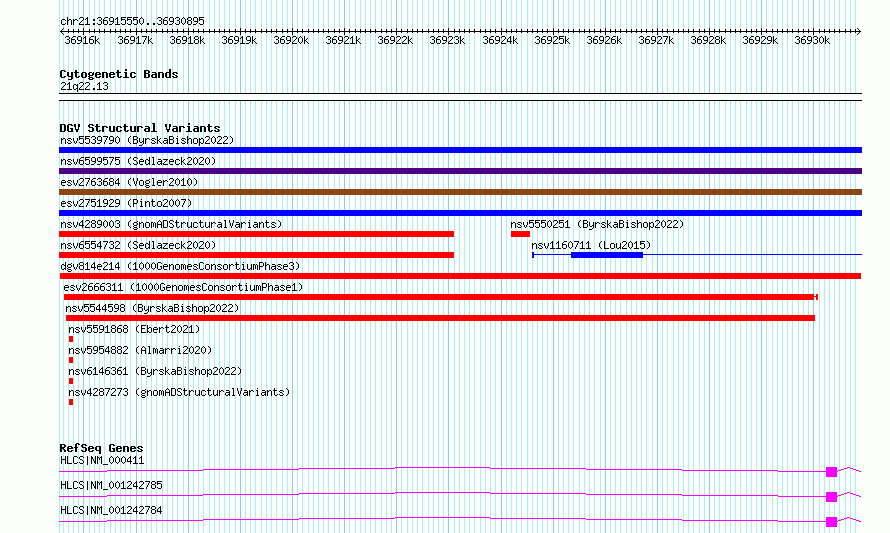Select the blue nsv5539790 variant bar
The image size is (890, 533).
[x=460, y=150]
